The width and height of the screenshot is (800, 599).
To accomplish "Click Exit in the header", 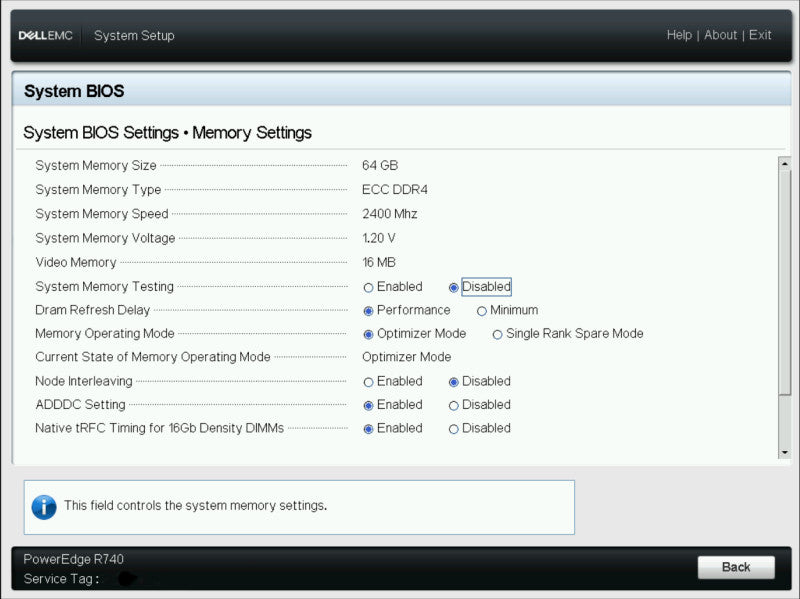I will tap(760, 35).
